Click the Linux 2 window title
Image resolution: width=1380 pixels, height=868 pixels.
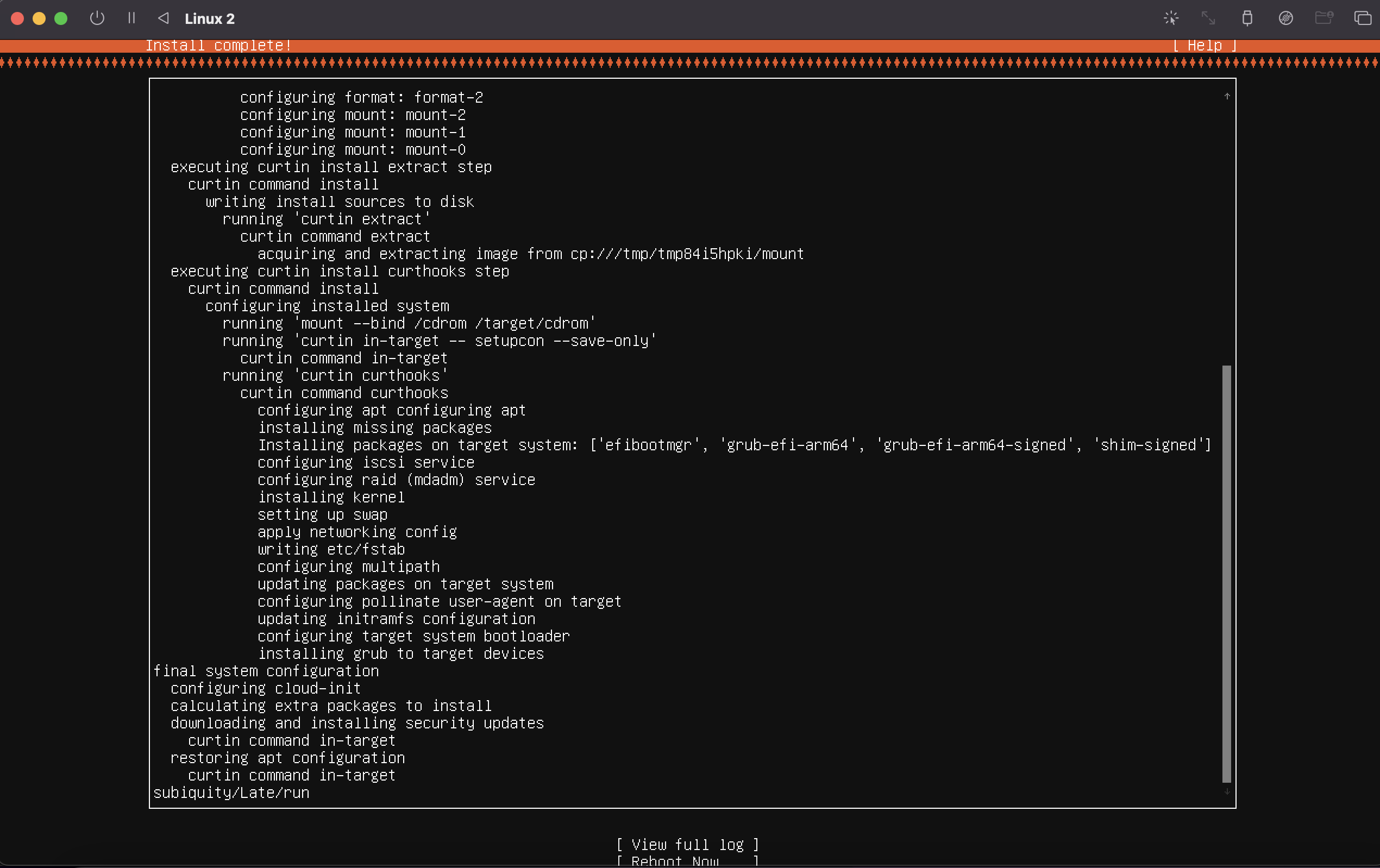coord(209,19)
